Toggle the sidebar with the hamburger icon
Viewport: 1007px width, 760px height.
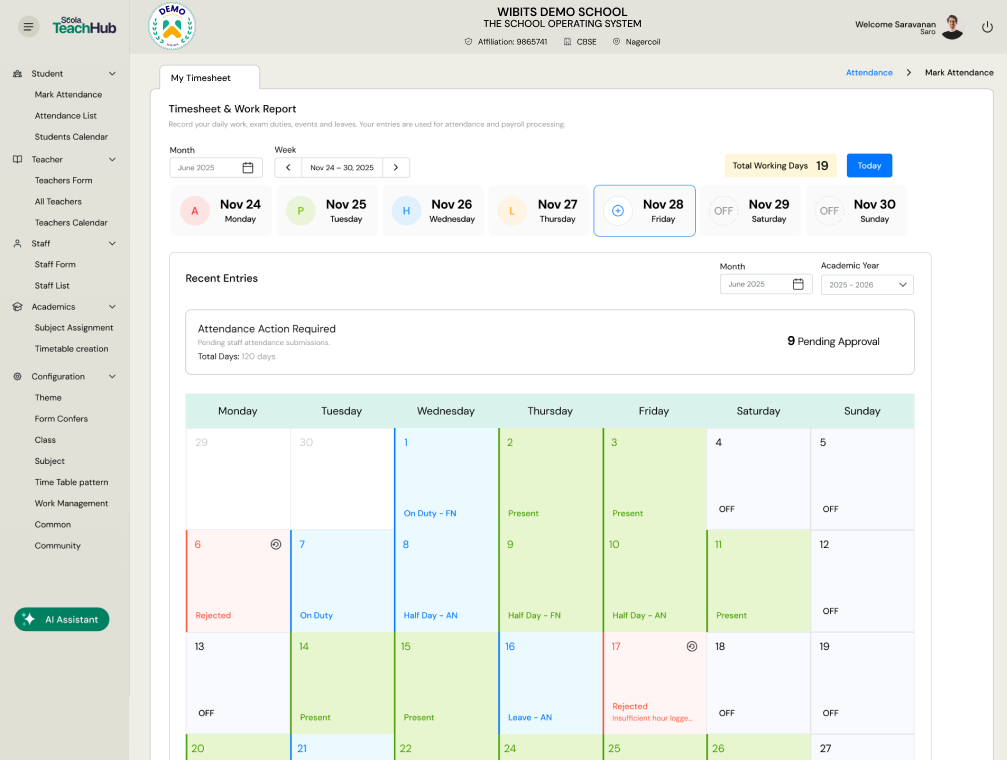pos(28,26)
